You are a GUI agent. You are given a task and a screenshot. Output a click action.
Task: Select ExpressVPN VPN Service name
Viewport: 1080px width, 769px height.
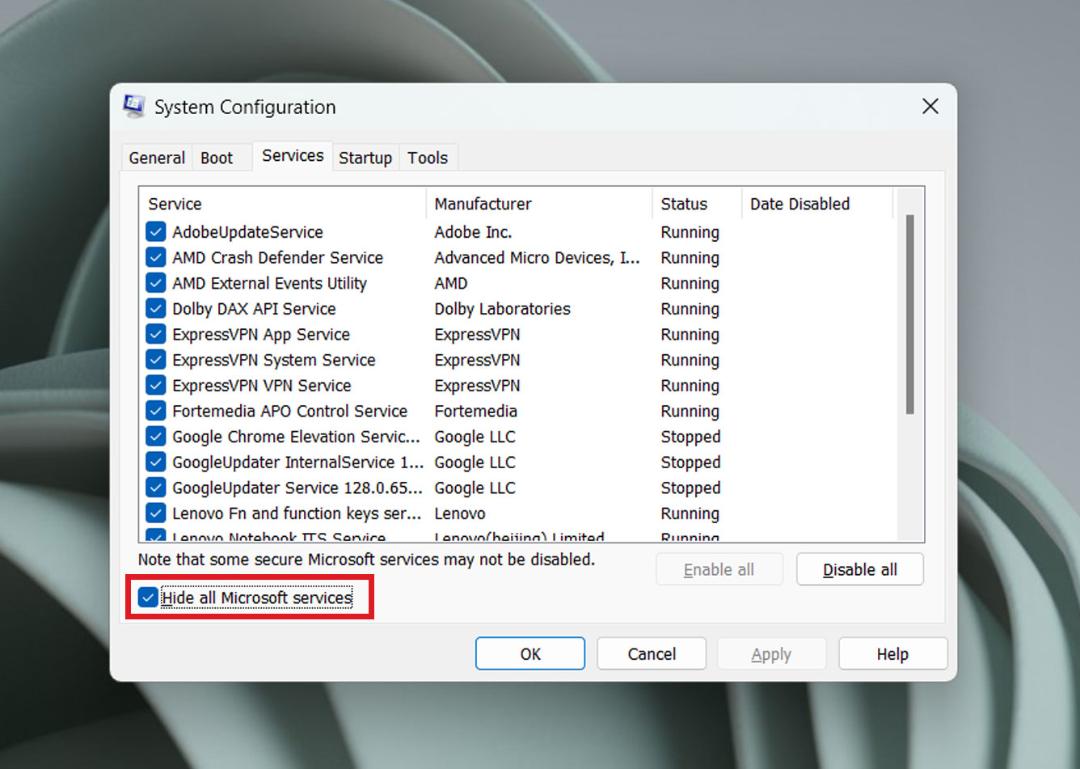pos(262,385)
